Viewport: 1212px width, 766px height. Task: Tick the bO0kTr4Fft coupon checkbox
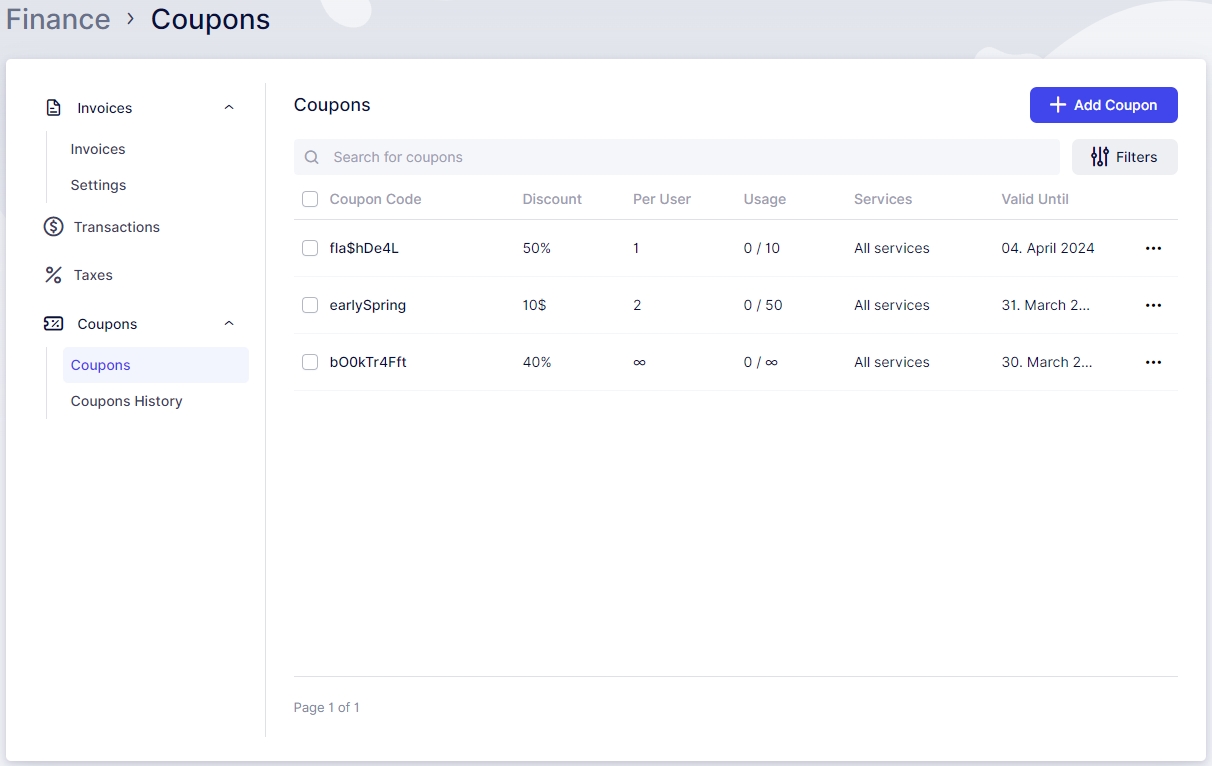[x=310, y=362]
